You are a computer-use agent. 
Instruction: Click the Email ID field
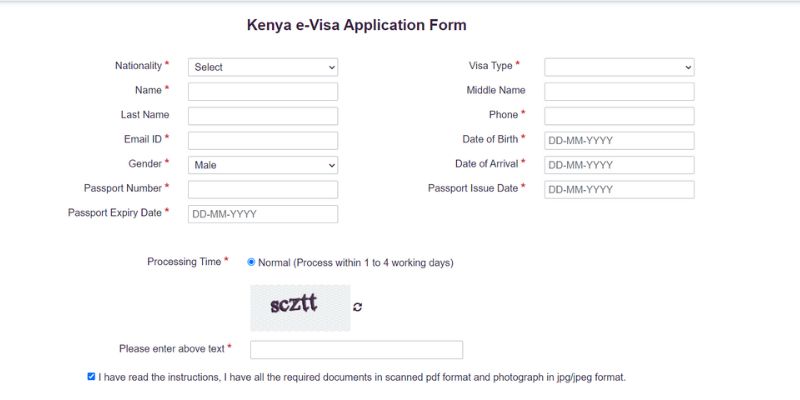pyautogui.click(x=262, y=140)
